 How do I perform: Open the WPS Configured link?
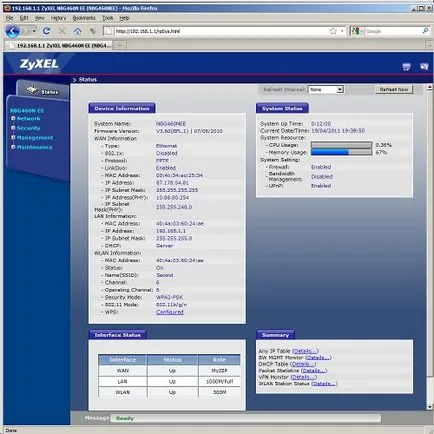click(x=170, y=312)
